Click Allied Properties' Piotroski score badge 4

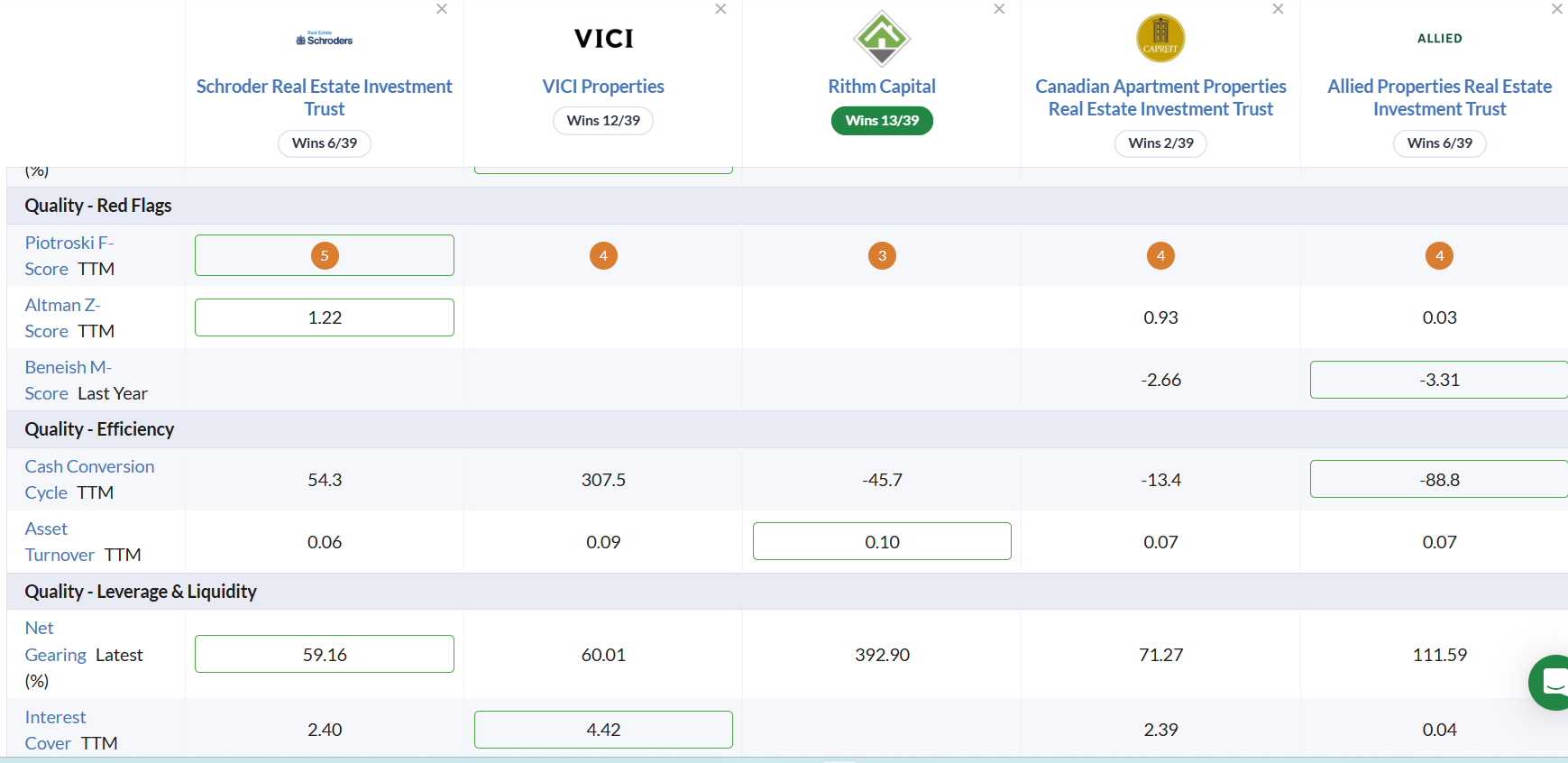tap(1439, 255)
